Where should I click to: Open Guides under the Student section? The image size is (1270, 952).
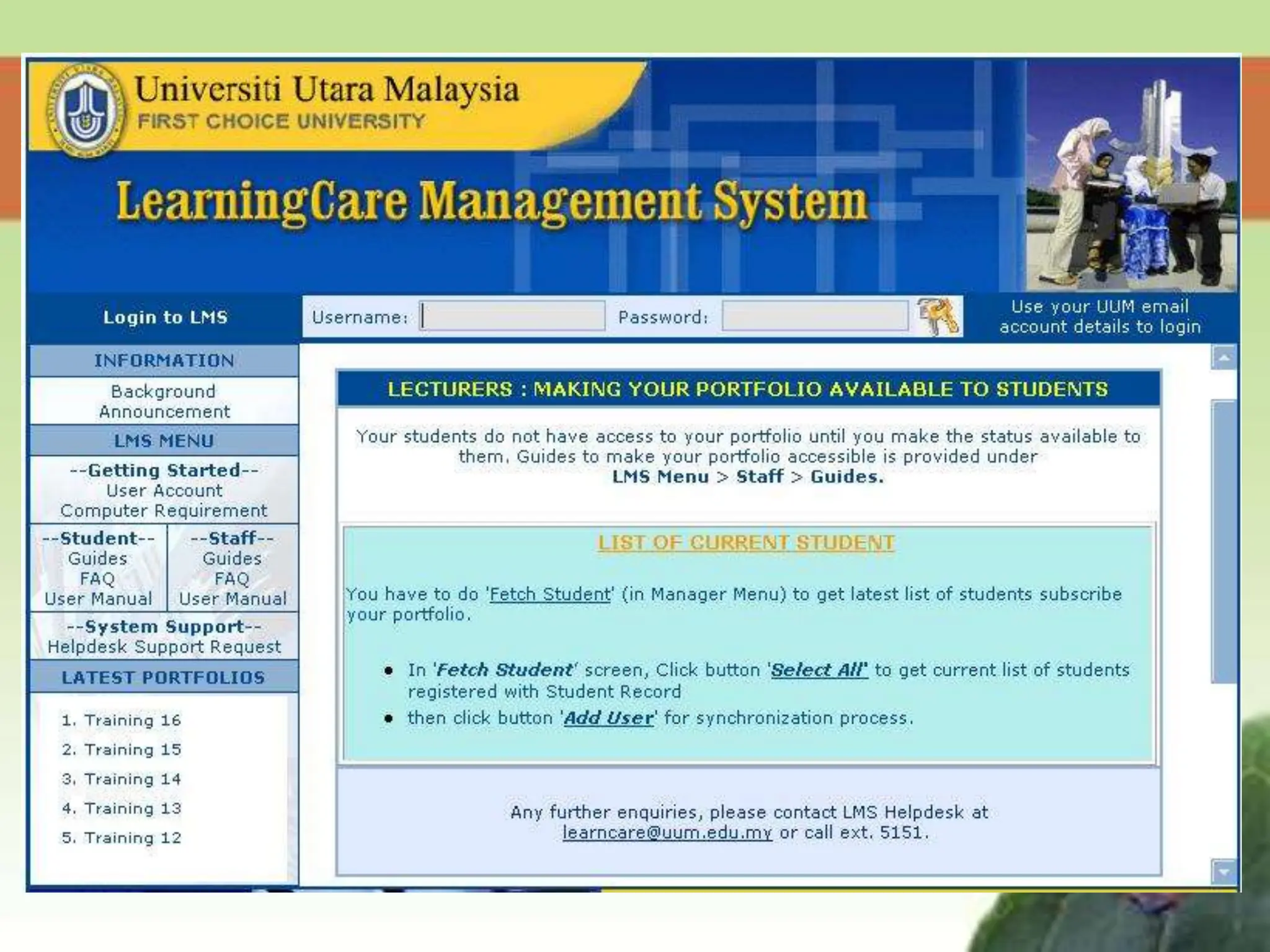[97, 558]
